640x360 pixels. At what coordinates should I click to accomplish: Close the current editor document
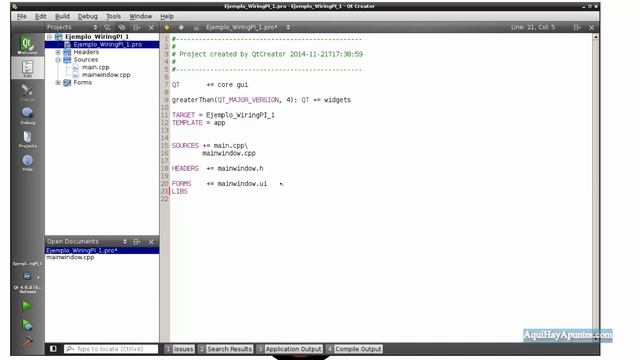591,27
